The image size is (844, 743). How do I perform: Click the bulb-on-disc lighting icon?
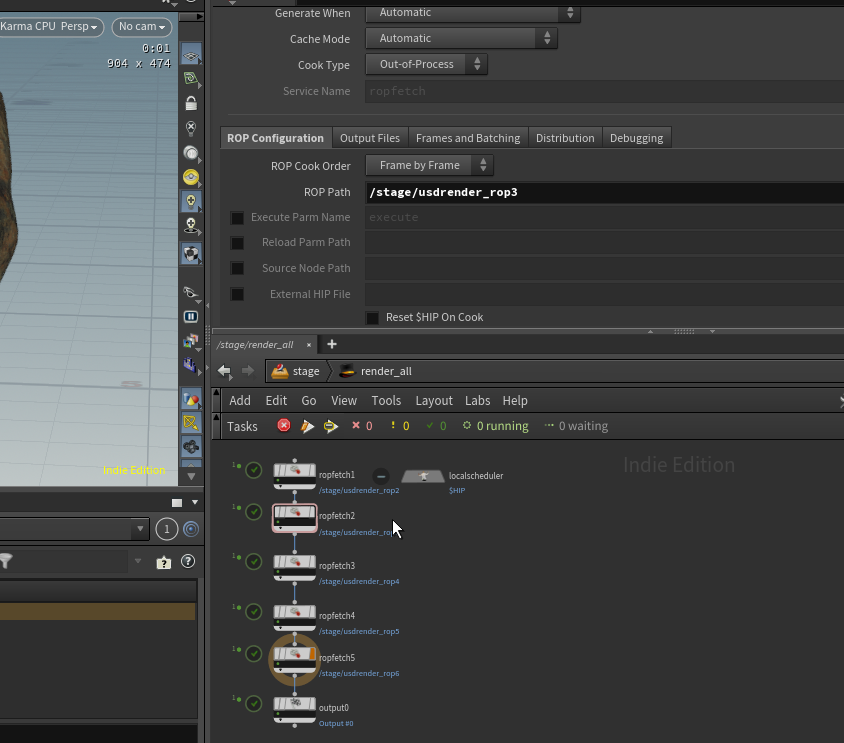pyautogui.click(x=191, y=226)
